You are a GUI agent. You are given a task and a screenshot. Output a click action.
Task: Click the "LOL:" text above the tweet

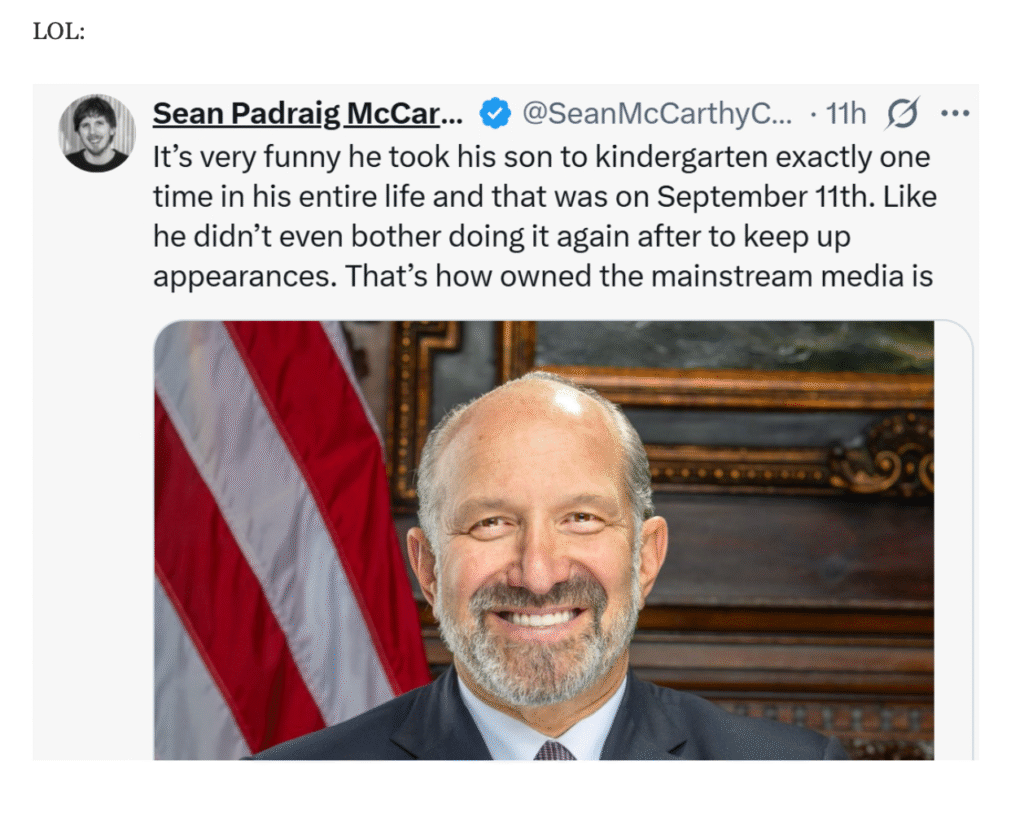click(x=59, y=31)
